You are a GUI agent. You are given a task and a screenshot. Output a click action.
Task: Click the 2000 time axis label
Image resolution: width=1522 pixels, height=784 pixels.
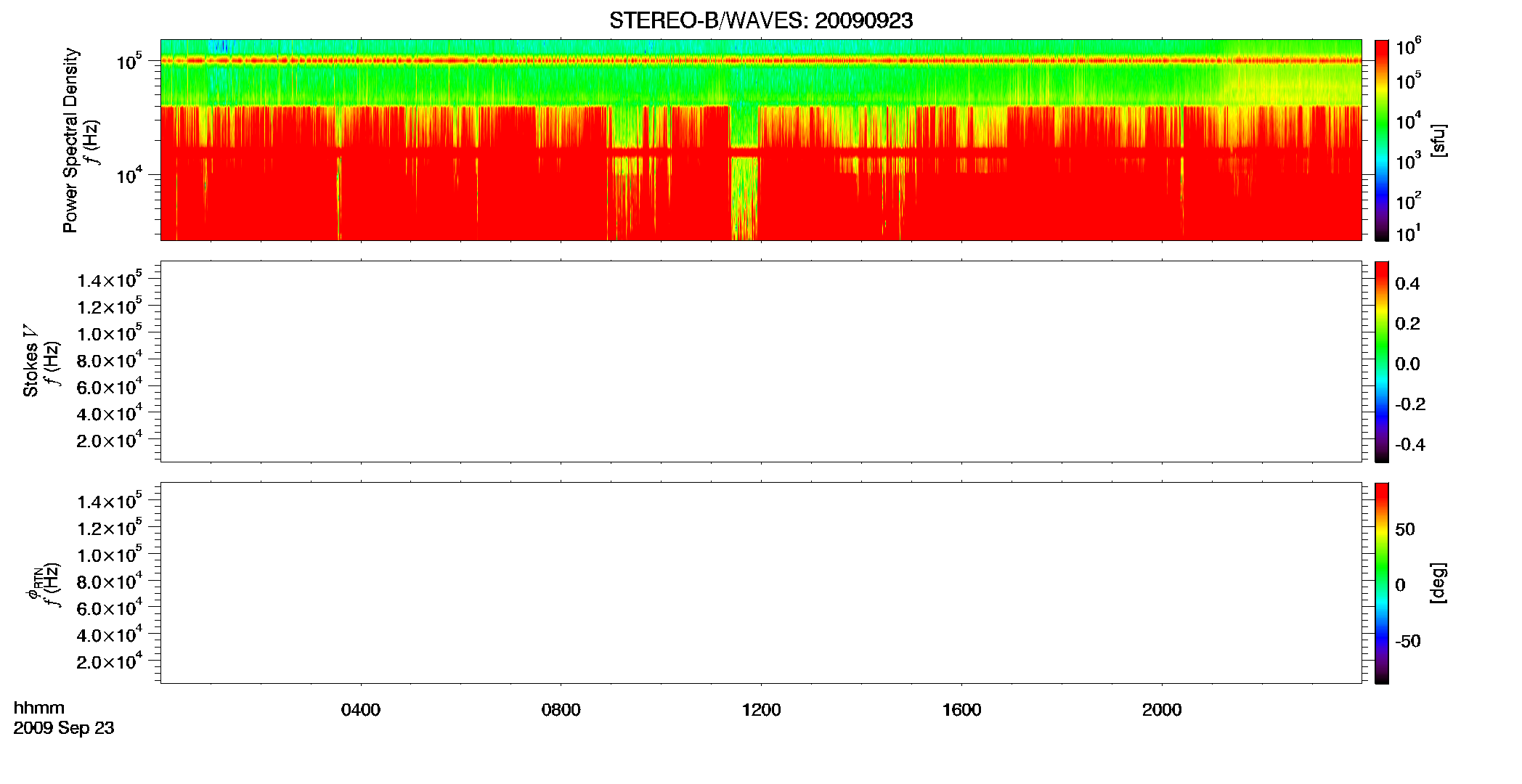click(1162, 710)
